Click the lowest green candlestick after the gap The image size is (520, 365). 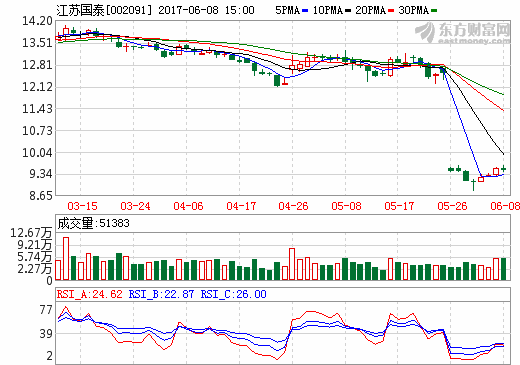pyautogui.click(x=473, y=185)
